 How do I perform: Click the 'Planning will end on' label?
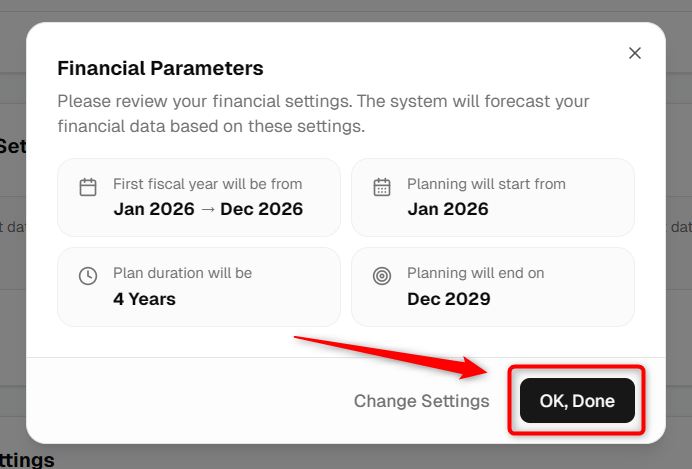(475, 273)
